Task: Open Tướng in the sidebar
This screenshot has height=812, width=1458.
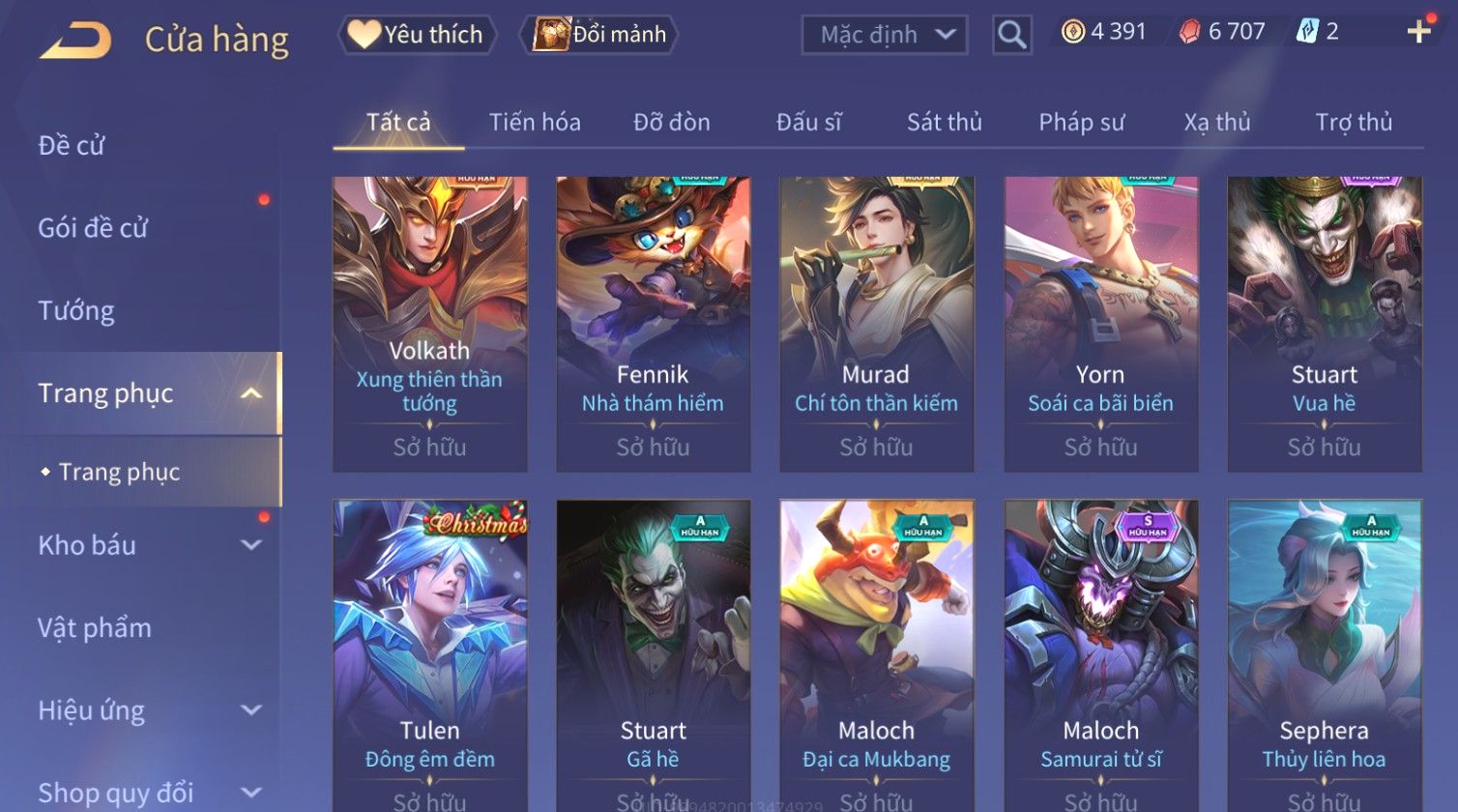Action: (76, 310)
